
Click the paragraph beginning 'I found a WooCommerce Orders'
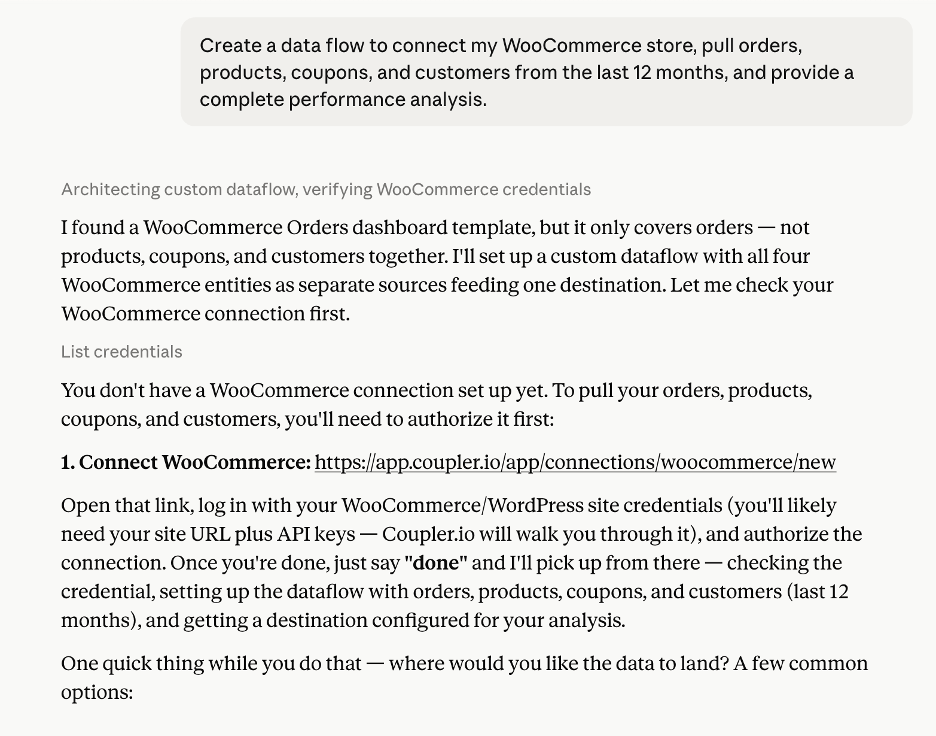tap(447, 270)
